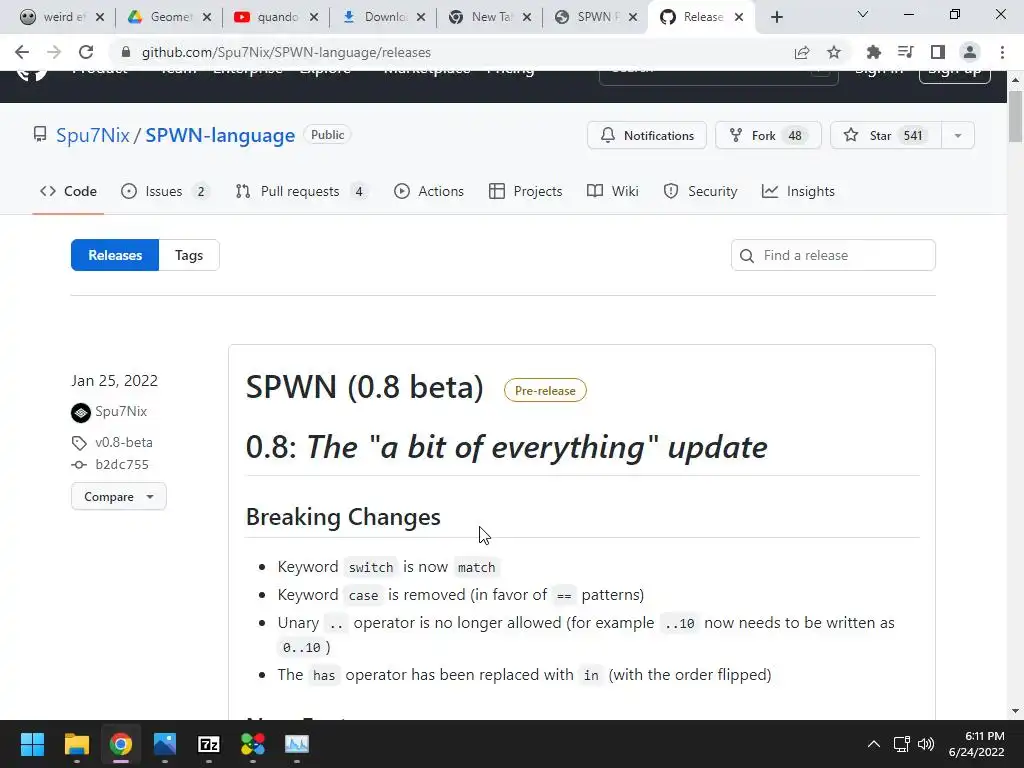
Task: Go back with the browser back arrow
Action: tap(22, 52)
